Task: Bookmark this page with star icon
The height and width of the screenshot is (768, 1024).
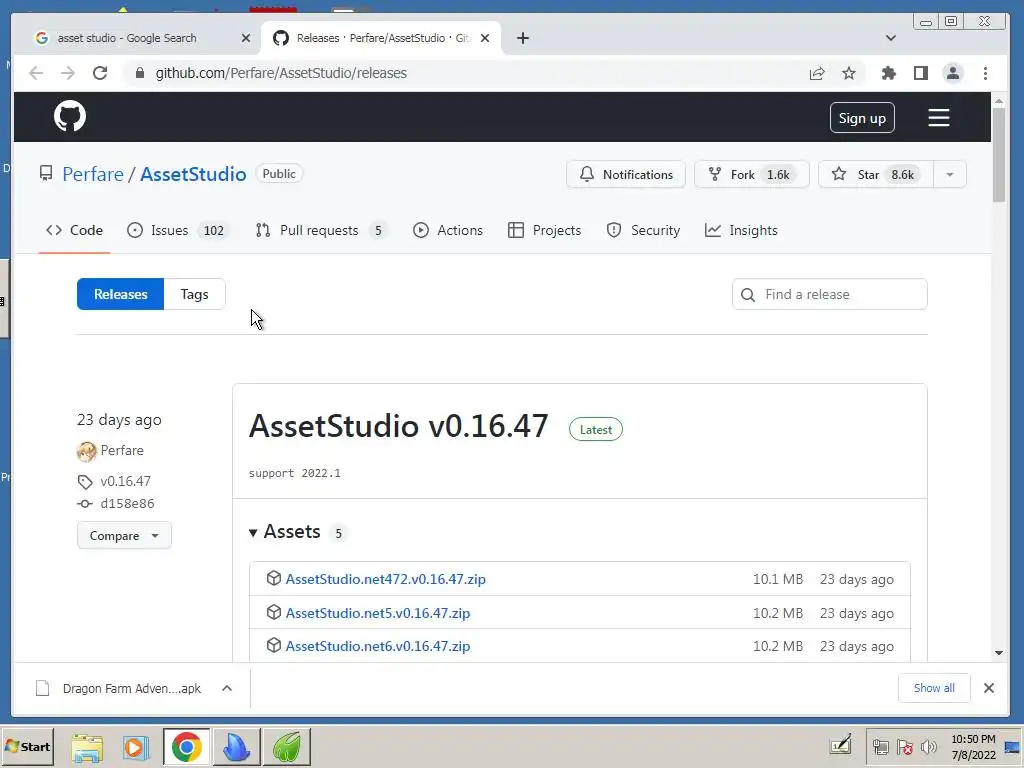Action: tap(848, 73)
